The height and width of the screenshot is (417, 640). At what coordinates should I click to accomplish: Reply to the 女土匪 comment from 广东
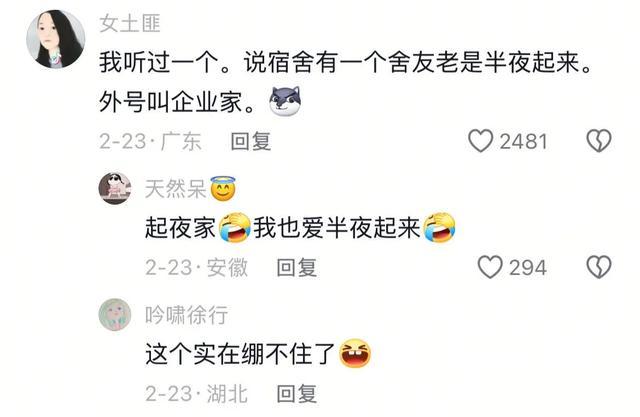[x=251, y=142]
